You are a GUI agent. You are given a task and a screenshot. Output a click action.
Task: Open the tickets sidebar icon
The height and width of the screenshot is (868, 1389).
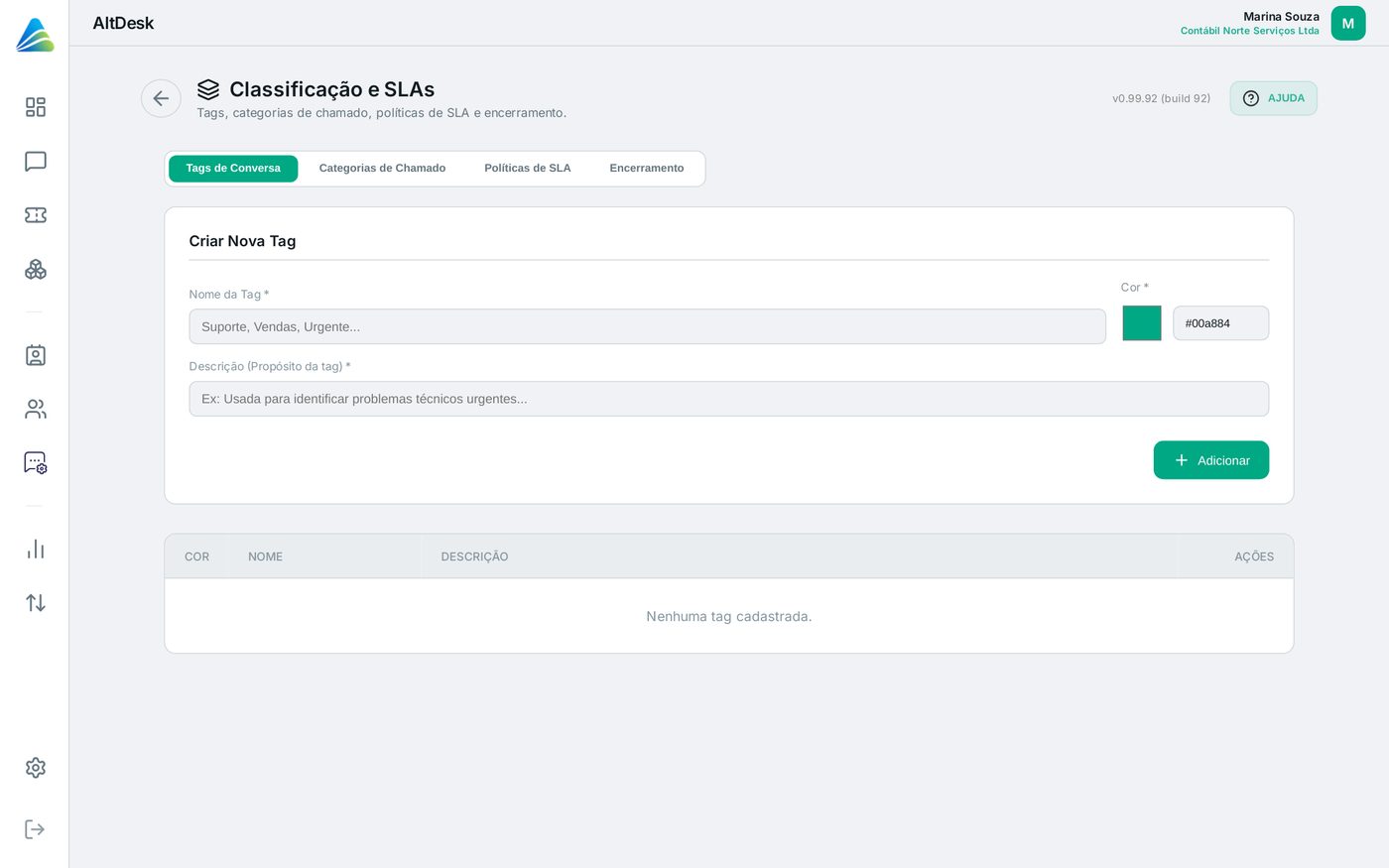36,215
